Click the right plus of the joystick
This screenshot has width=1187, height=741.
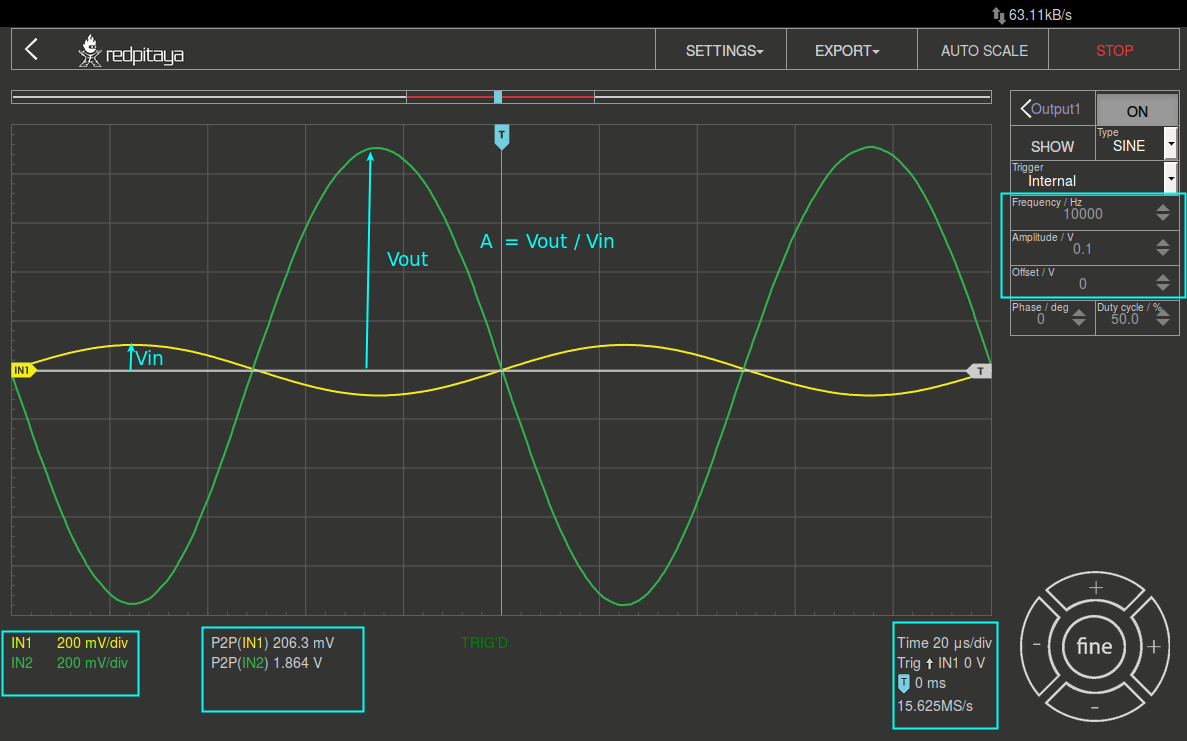pos(1154,647)
